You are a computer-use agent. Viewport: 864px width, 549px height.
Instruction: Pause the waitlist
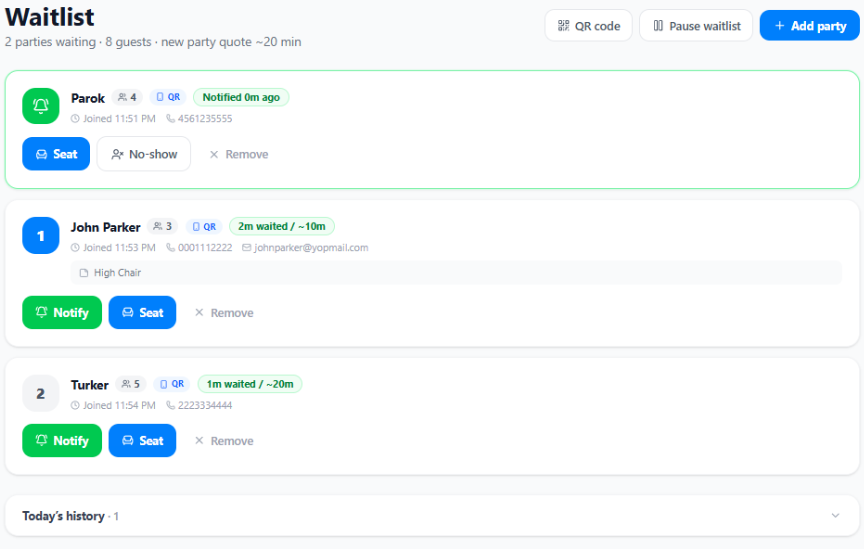[696, 26]
